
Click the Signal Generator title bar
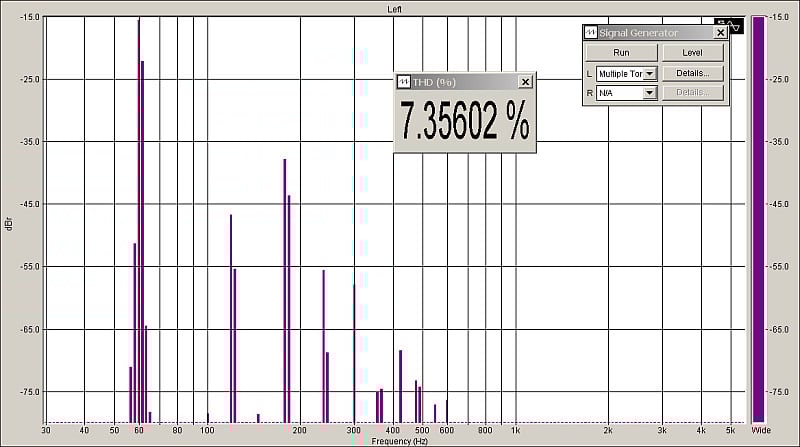click(650, 32)
